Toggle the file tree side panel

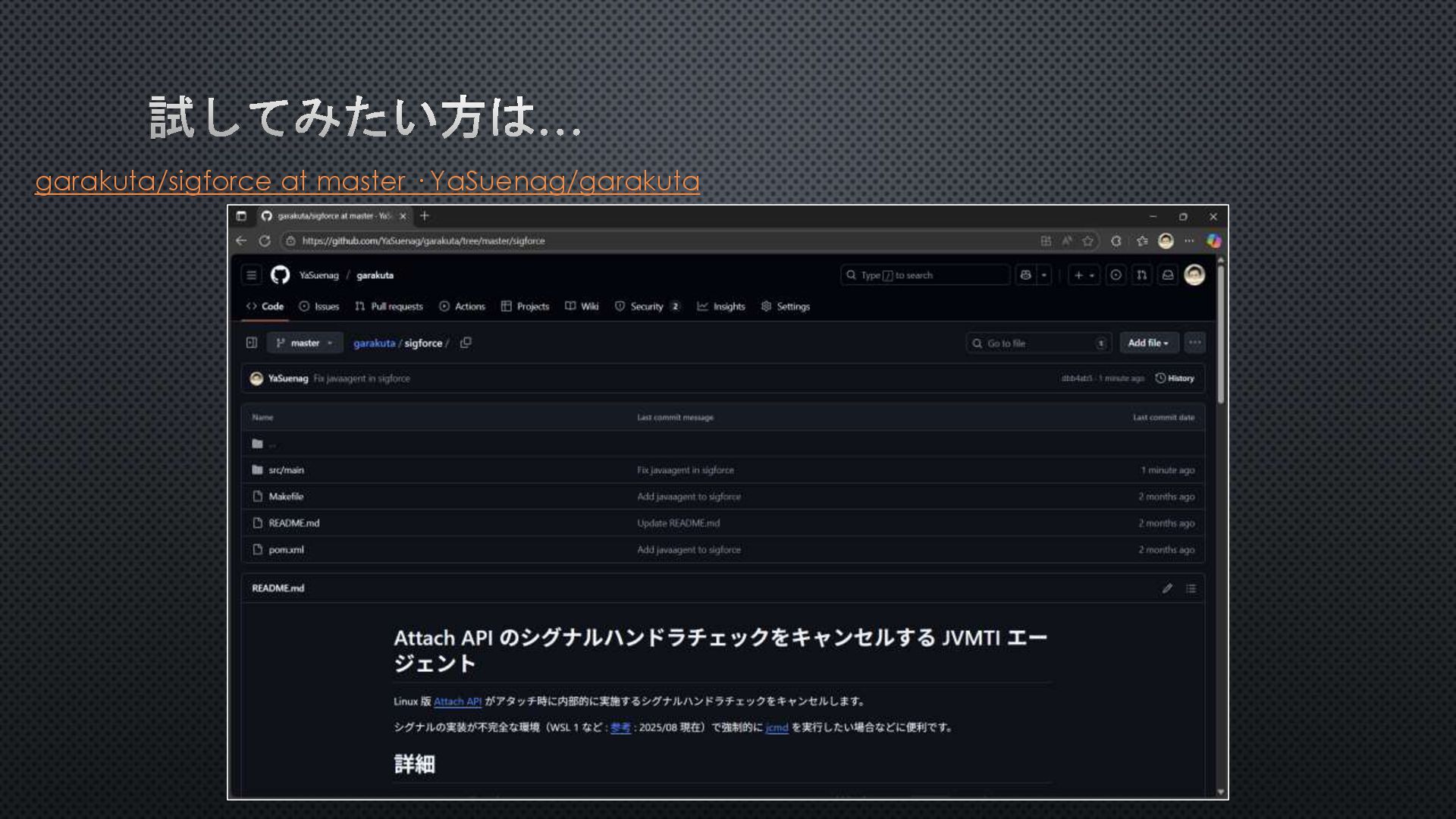(252, 343)
